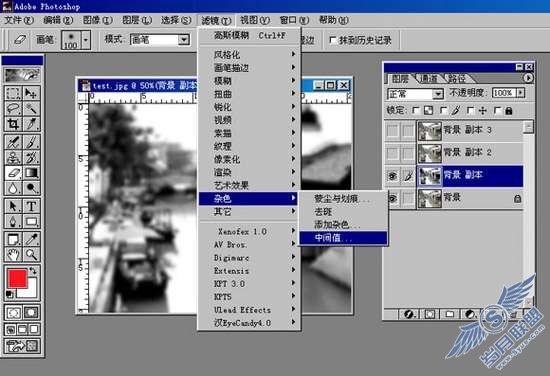
Task: Choose the Type tool (T)
Action: coord(31,206)
